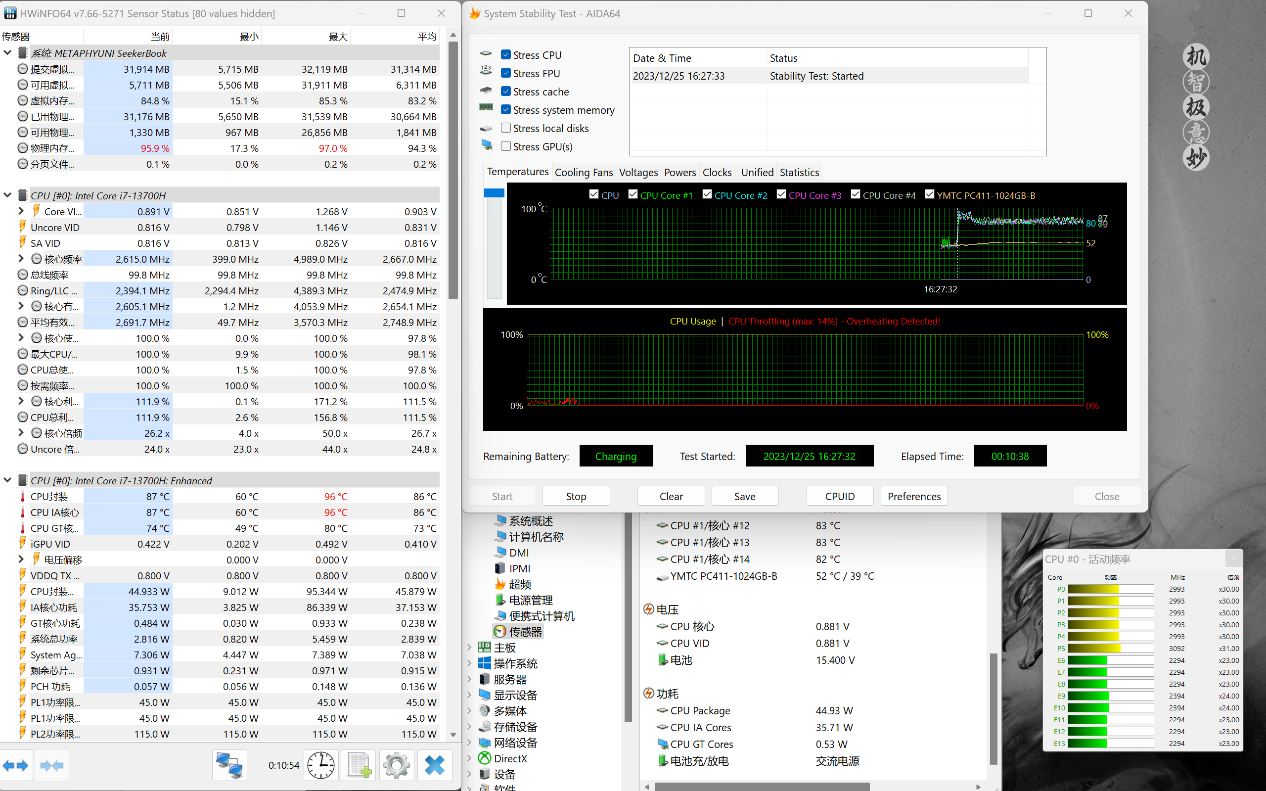Click AIDA64 System Stability Test title flame icon
1266x791 pixels.
point(474,13)
